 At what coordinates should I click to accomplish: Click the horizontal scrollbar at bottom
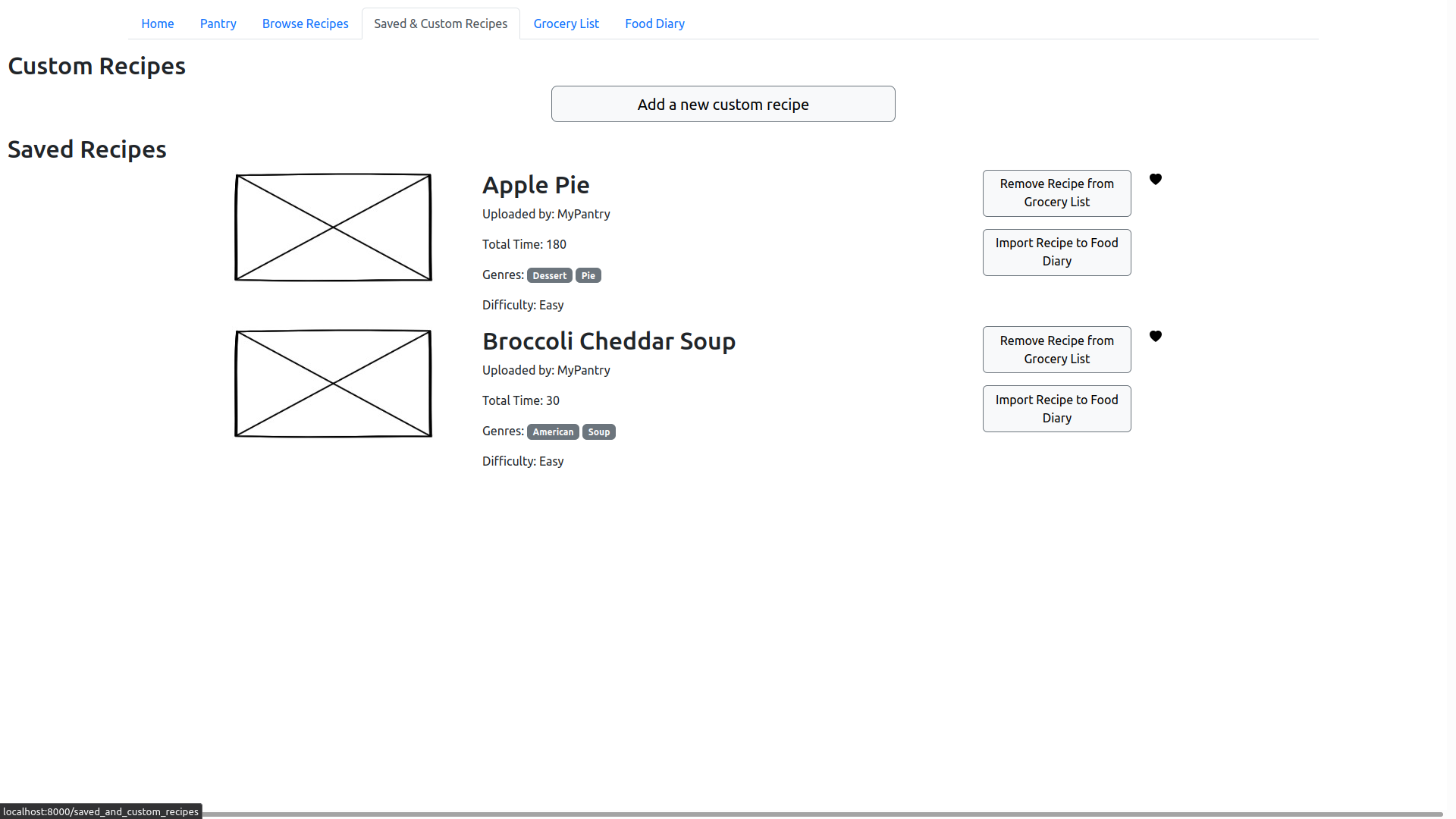click(x=819, y=814)
